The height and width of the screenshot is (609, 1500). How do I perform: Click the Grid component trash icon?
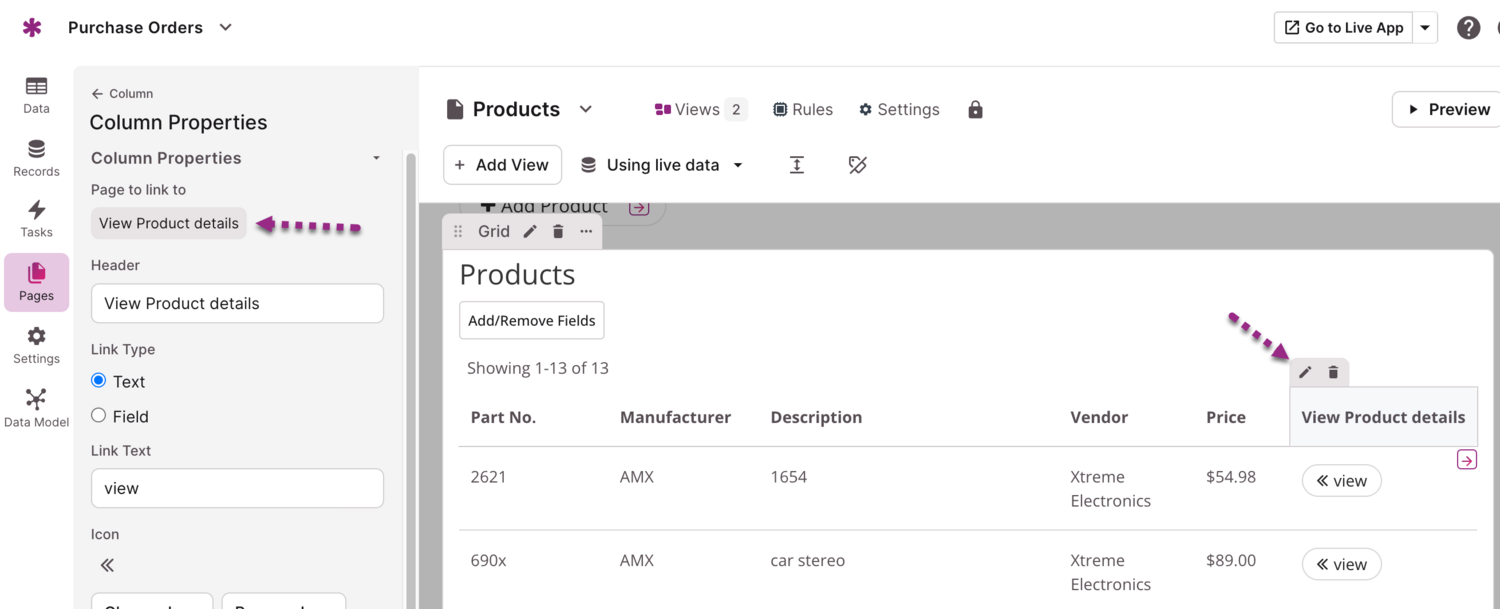click(558, 232)
